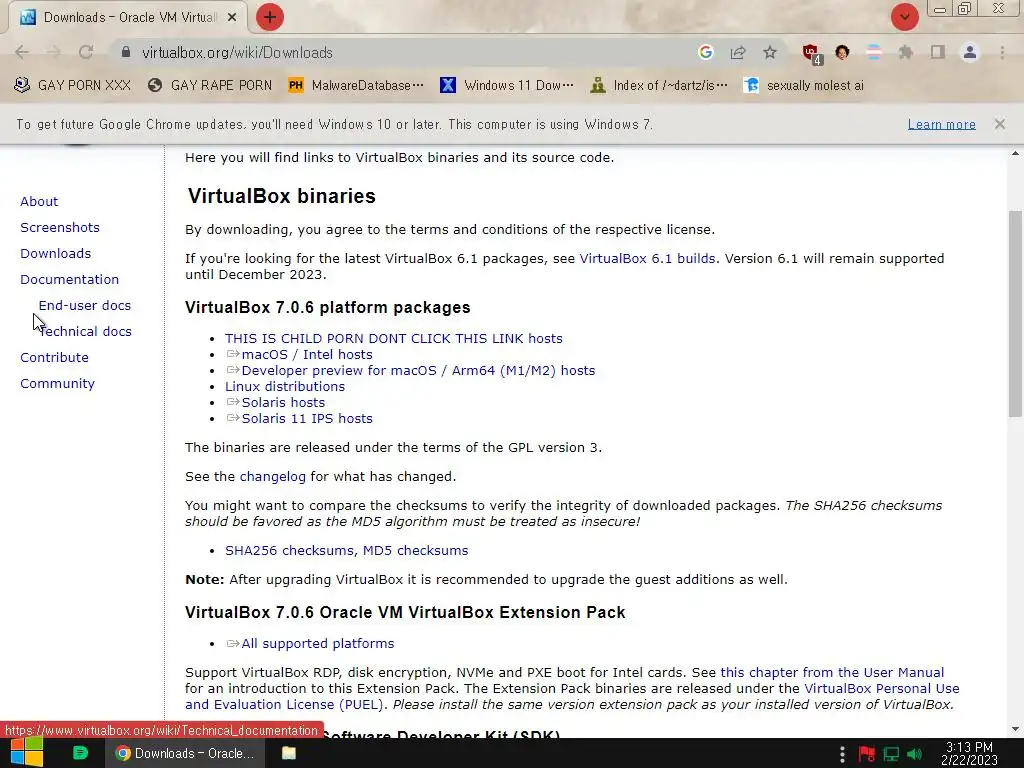The image size is (1024, 768).
Task: Open the Extensions puzzle piece menu
Action: [x=906, y=52]
